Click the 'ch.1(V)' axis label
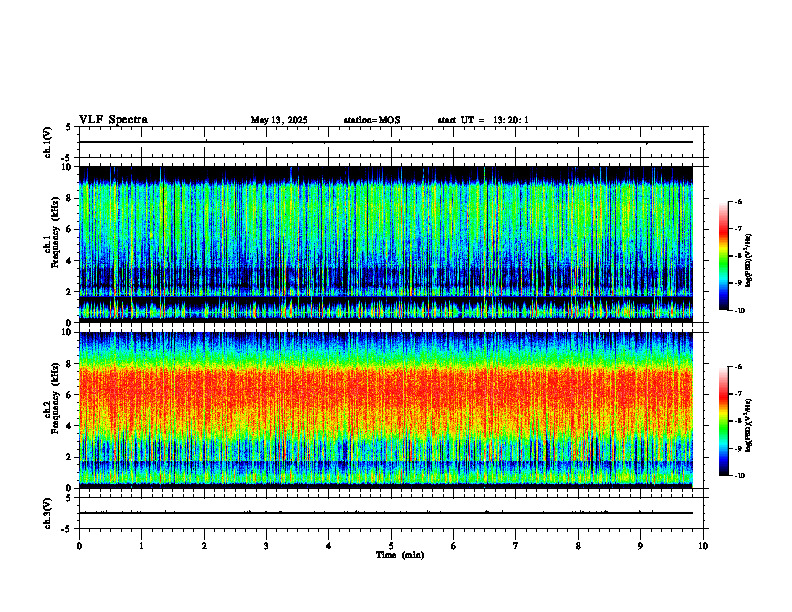 (48, 142)
